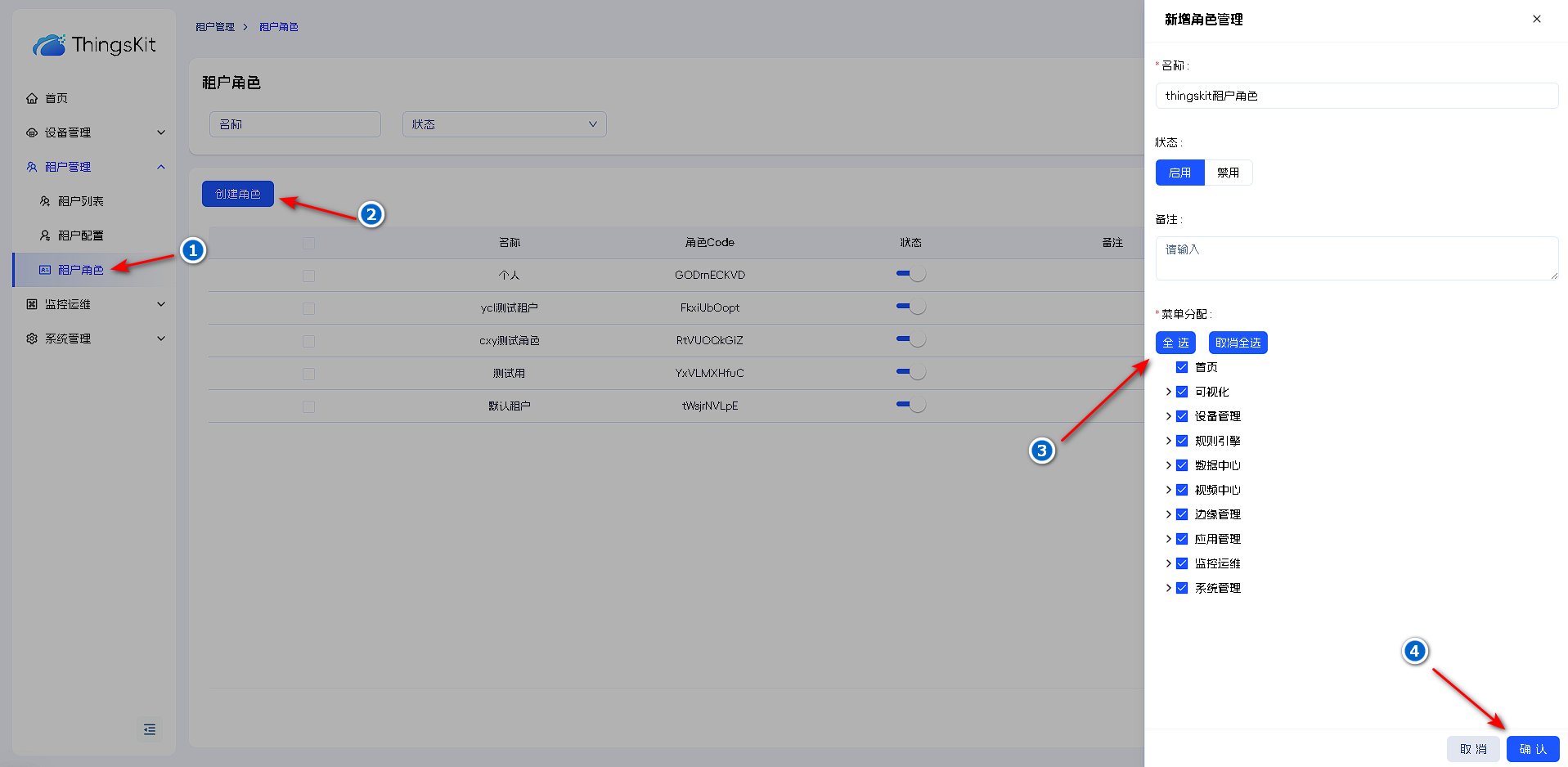This screenshot has height=767, width=1568.
Task: Click the 确认 button
Action: click(1532, 749)
